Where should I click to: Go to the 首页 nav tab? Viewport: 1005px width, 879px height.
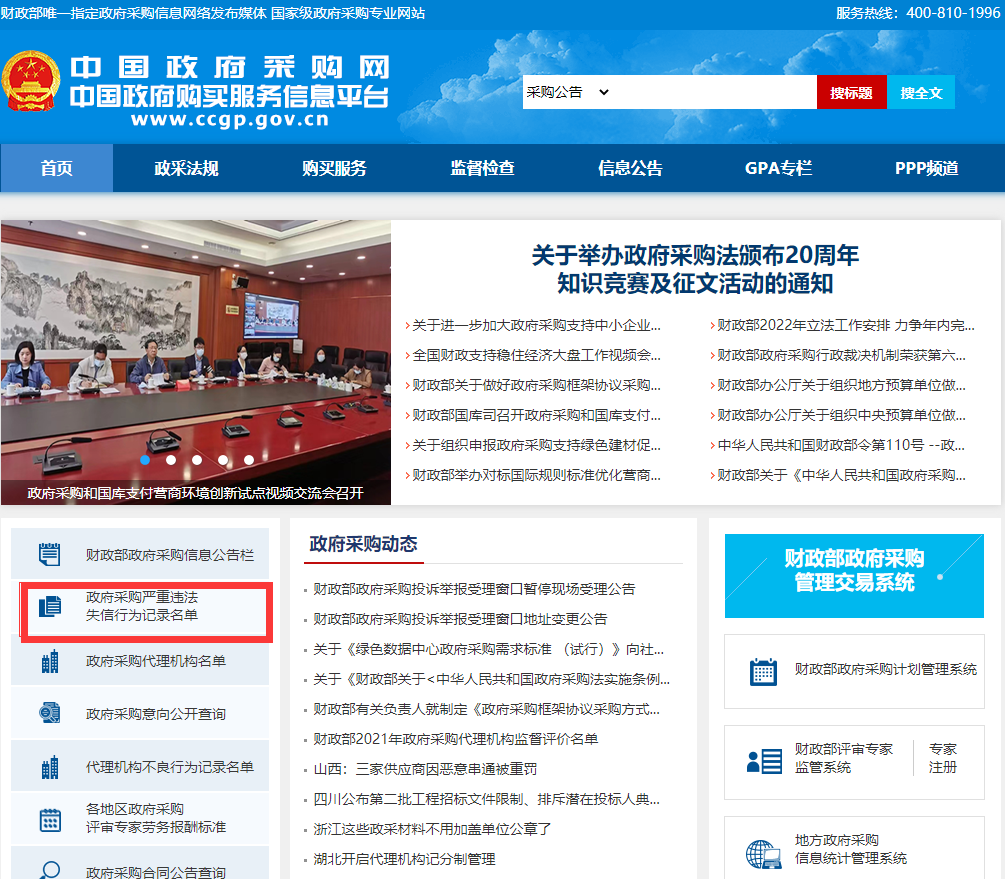pyautogui.click(x=56, y=168)
